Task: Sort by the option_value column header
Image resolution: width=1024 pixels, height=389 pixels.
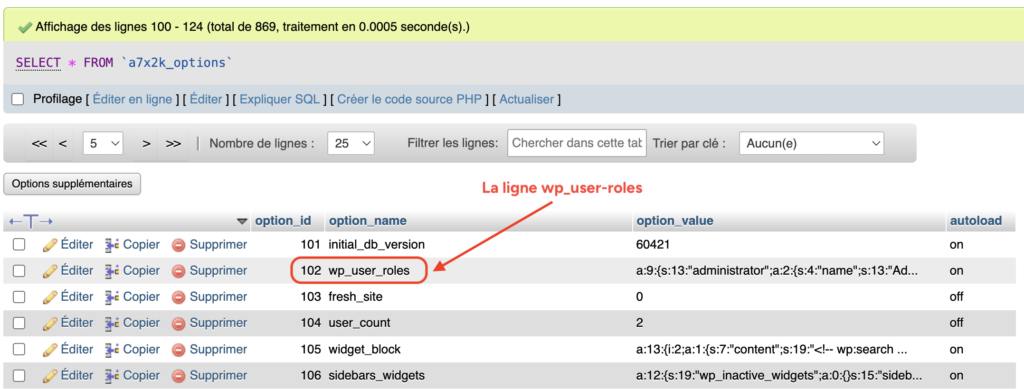Action: 675,221
